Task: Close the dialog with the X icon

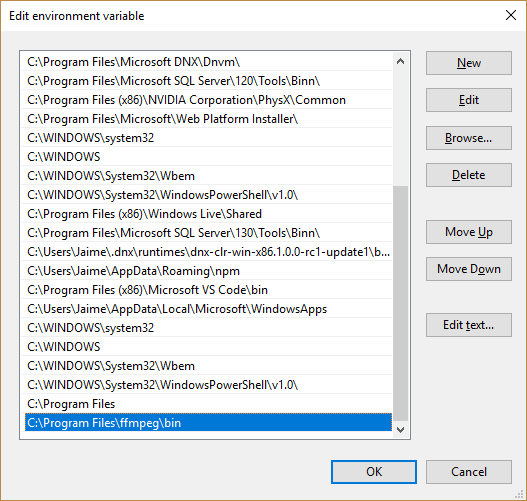Action: click(511, 15)
